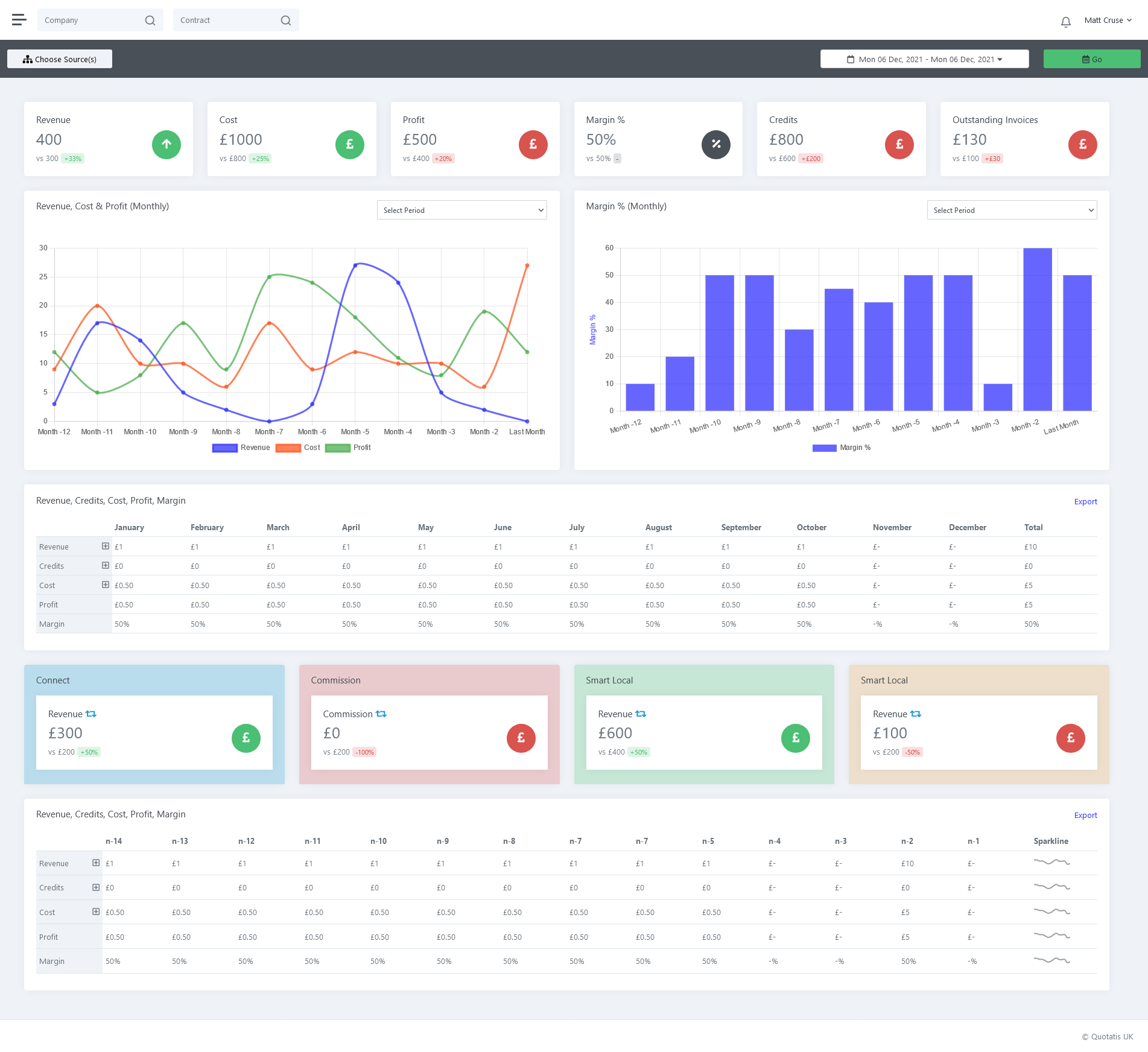Click the swap icon beside Connect Revenue
This screenshot has height=1052, width=1148.
(x=91, y=714)
